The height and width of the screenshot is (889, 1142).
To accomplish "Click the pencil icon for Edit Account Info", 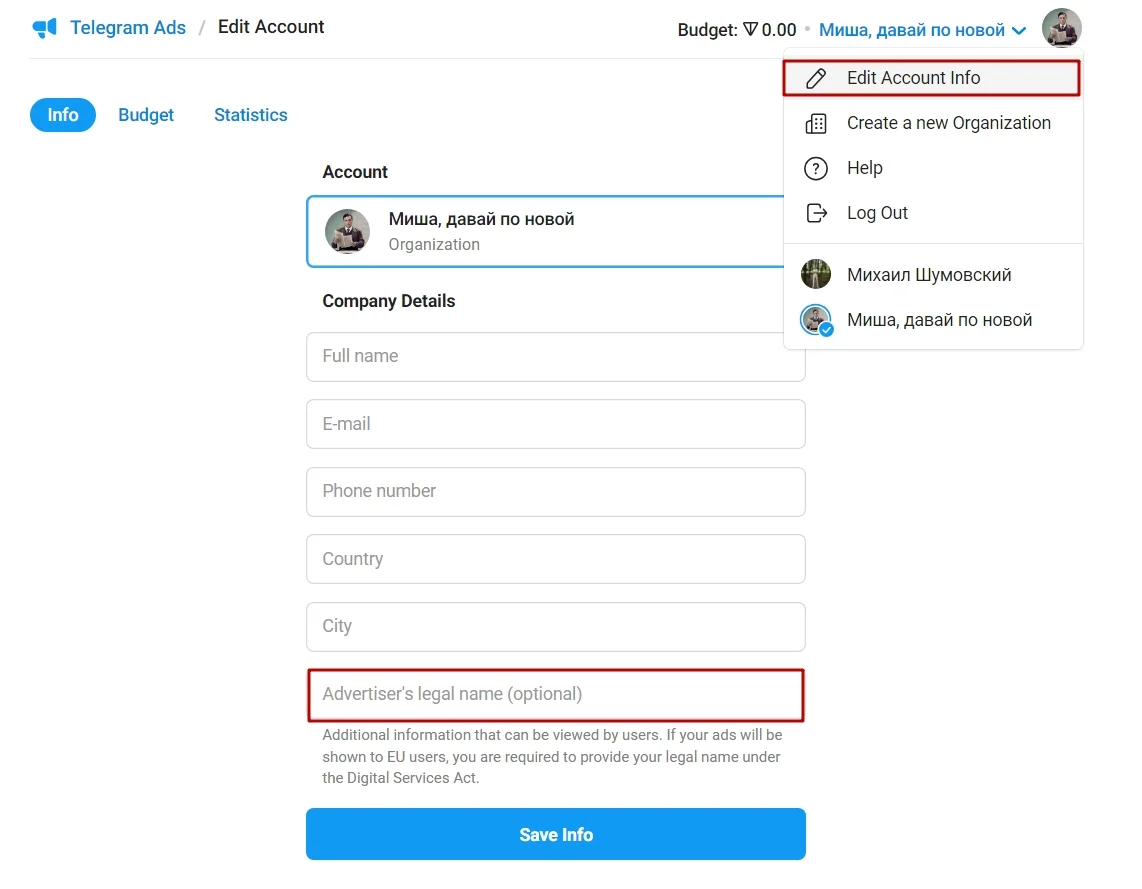I will 816,78.
